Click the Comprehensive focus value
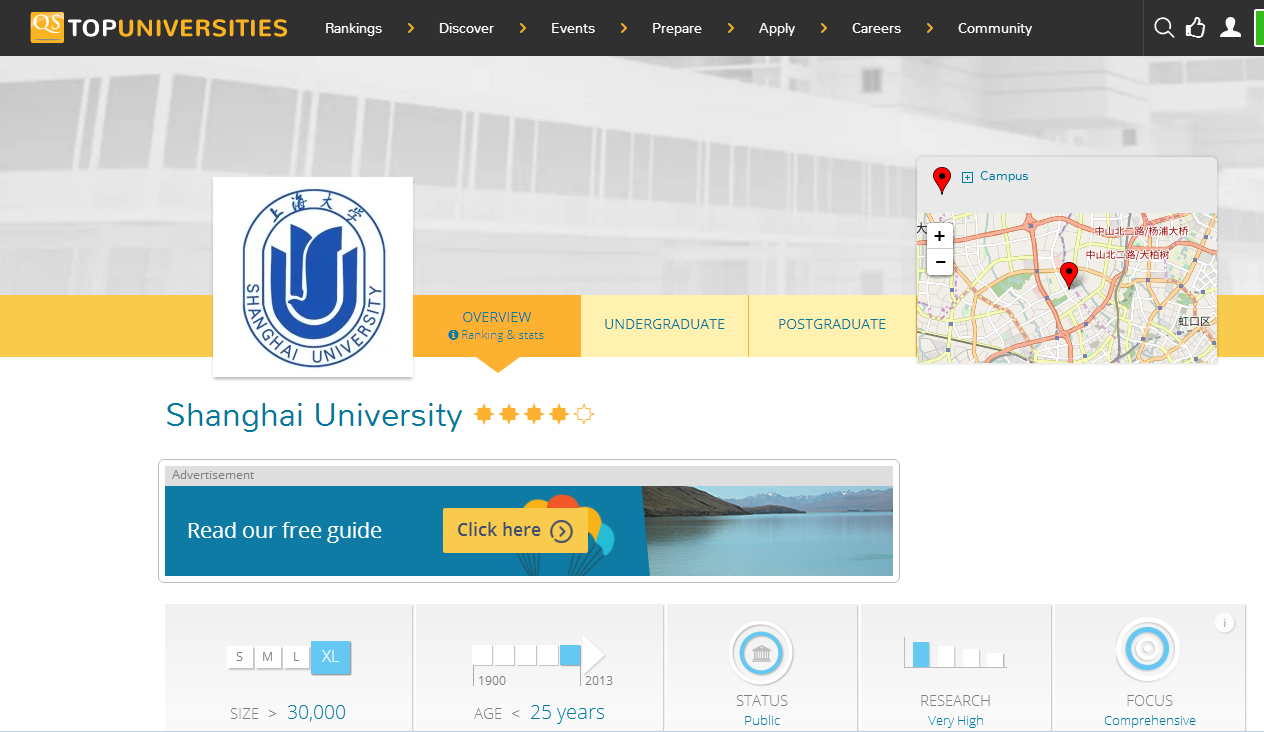Screen dimensions: 1264x732 point(1150,721)
